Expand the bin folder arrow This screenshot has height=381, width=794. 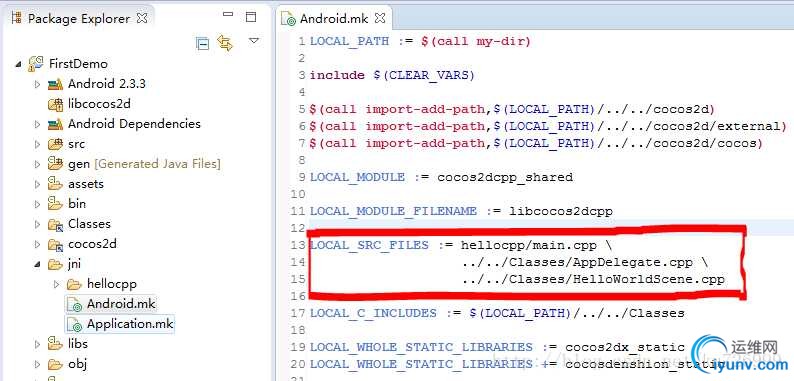pyautogui.click(x=37, y=204)
